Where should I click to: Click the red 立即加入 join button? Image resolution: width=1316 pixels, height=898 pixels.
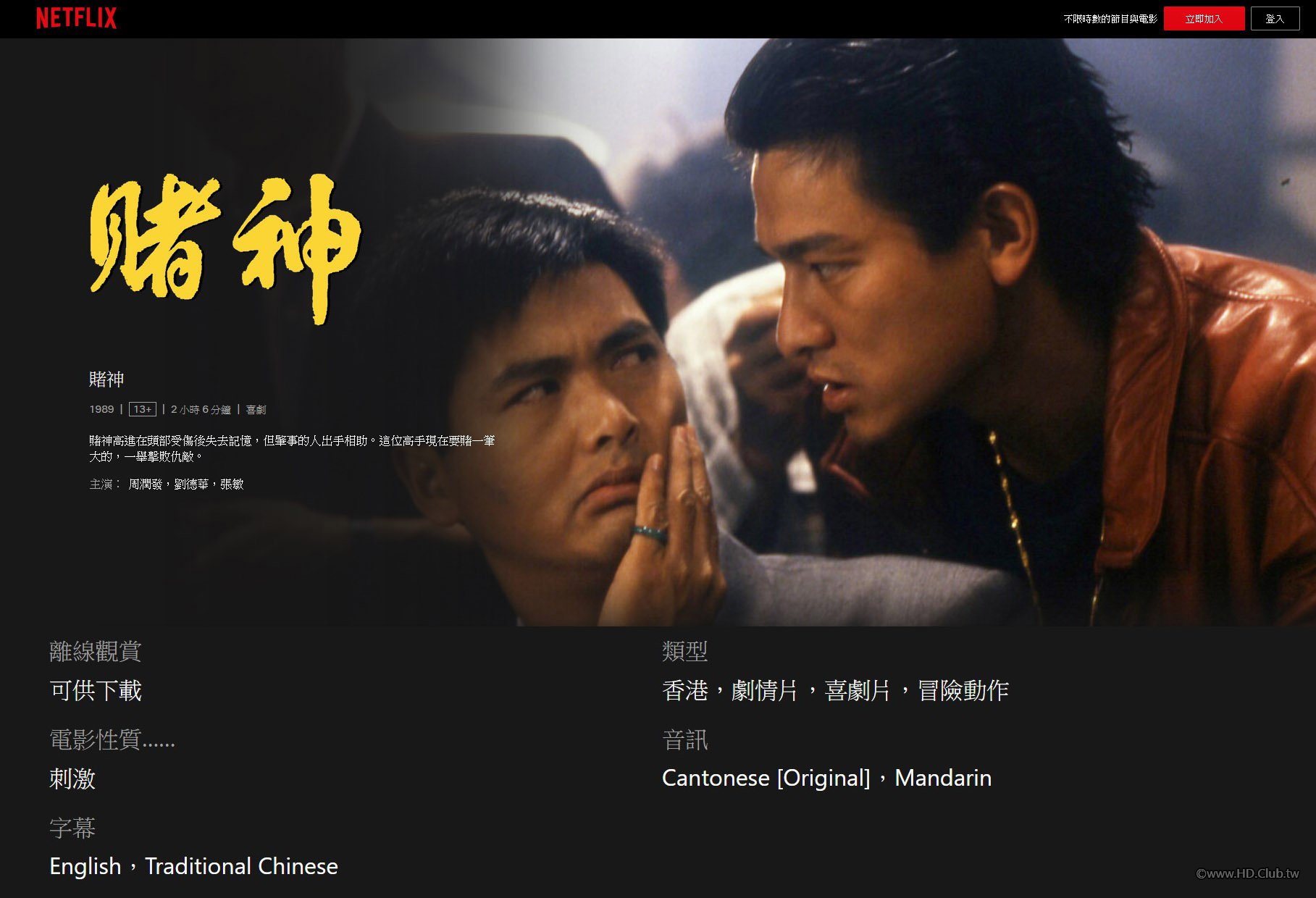pyautogui.click(x=1204, y=19)
